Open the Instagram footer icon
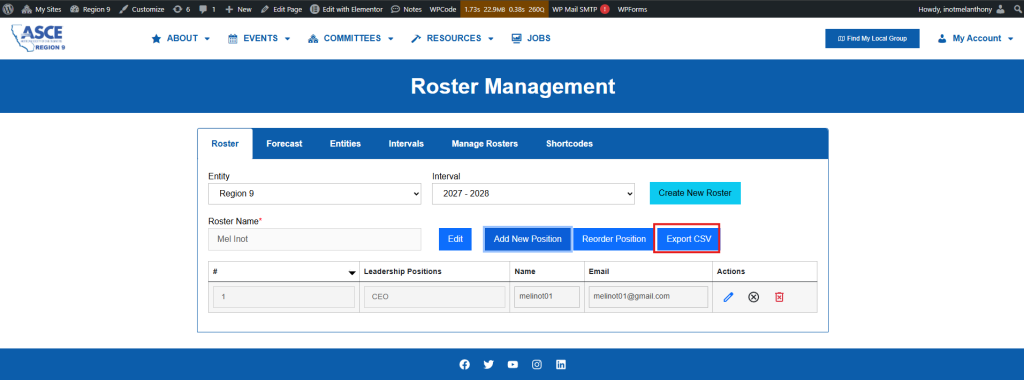 tap(537, 365)
